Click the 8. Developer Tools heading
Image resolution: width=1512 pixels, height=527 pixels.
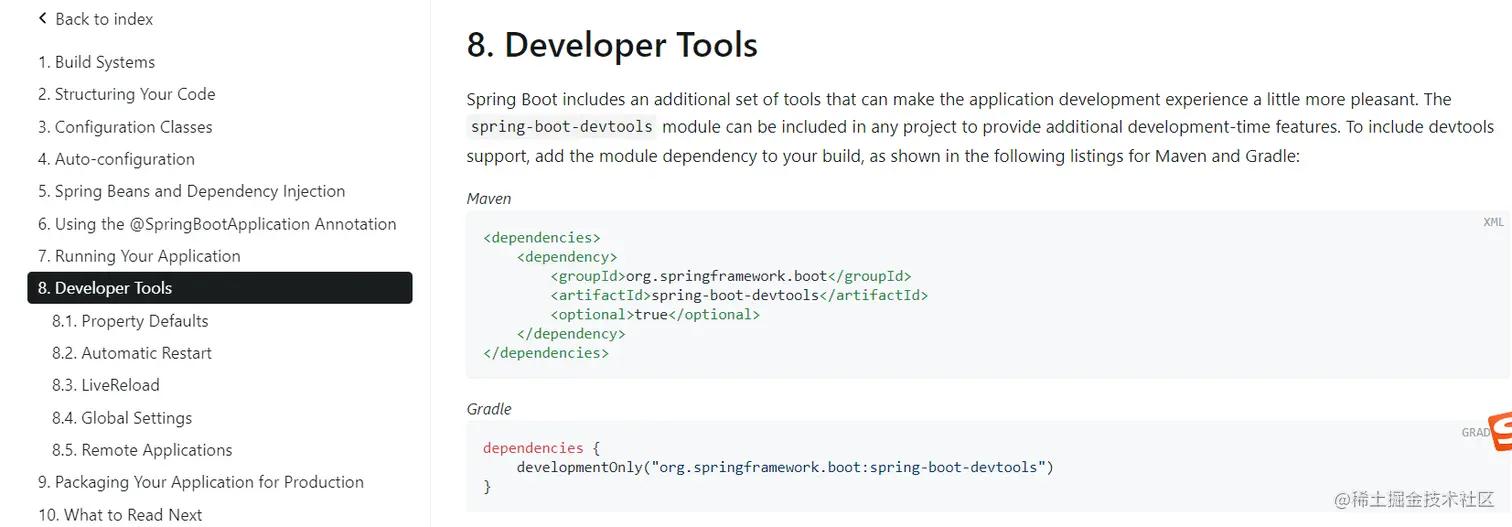[612, 45]
